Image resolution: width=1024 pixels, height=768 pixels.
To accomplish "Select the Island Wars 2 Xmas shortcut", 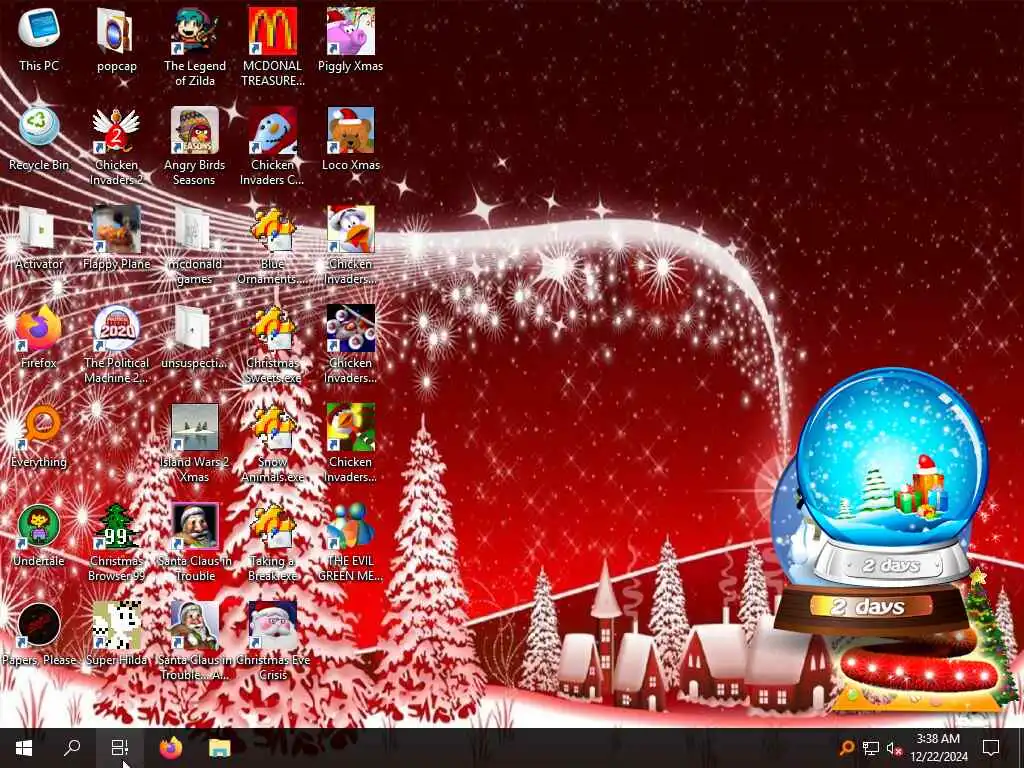I will 195,443.
